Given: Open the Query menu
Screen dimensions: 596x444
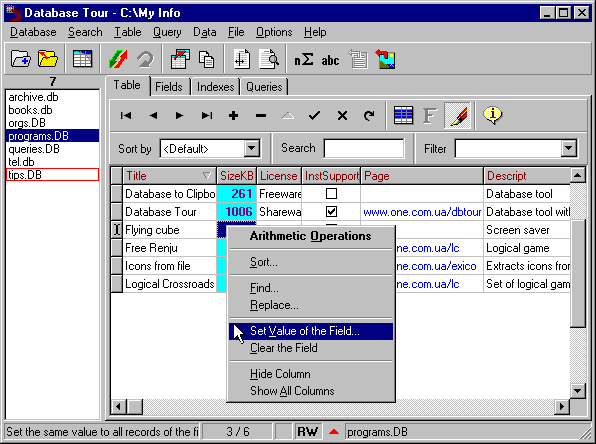Looking at the screenshot, I should [x=167, y=32].
